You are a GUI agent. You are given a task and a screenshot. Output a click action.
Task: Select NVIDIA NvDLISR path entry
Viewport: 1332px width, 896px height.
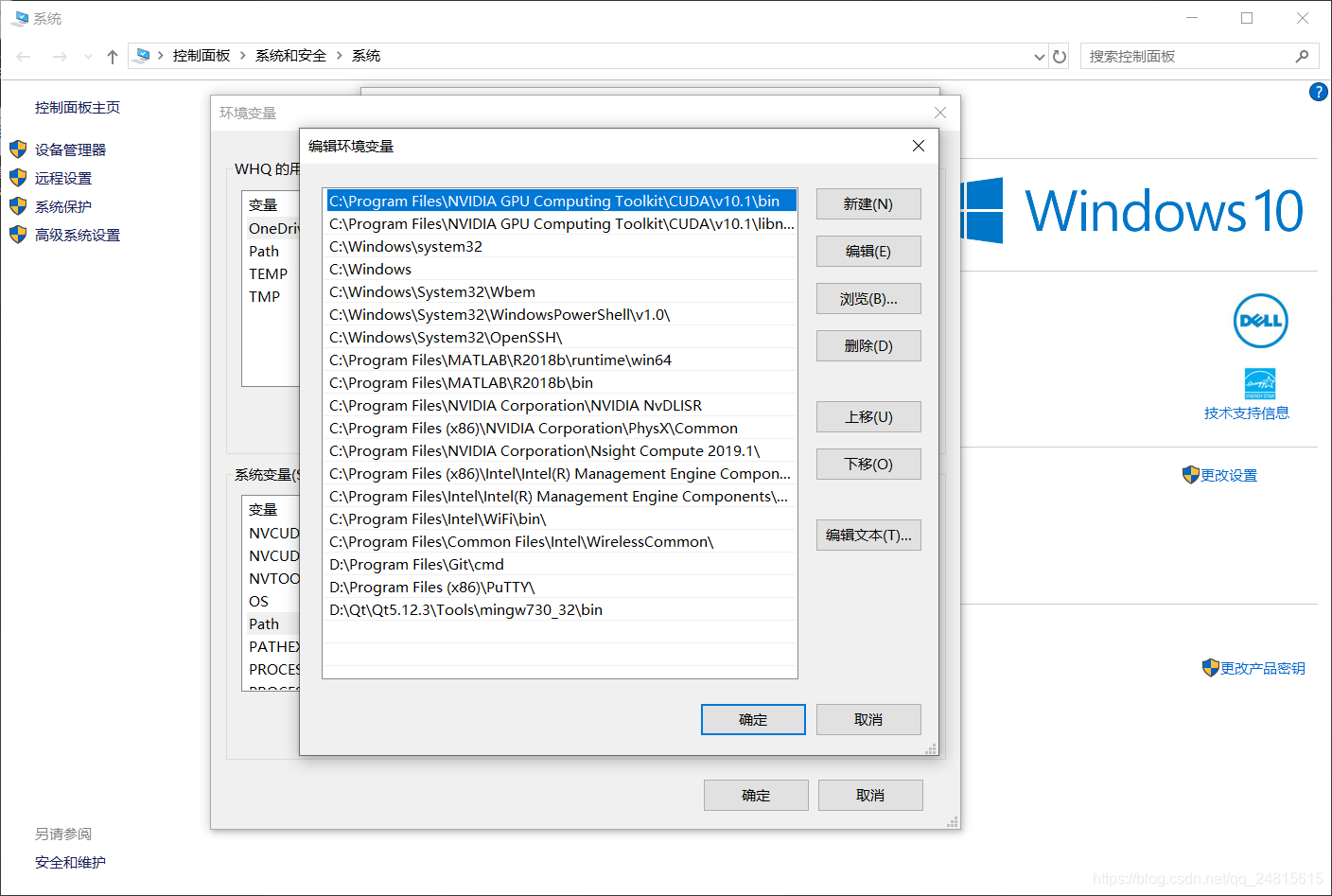click(x=561, y=406)
